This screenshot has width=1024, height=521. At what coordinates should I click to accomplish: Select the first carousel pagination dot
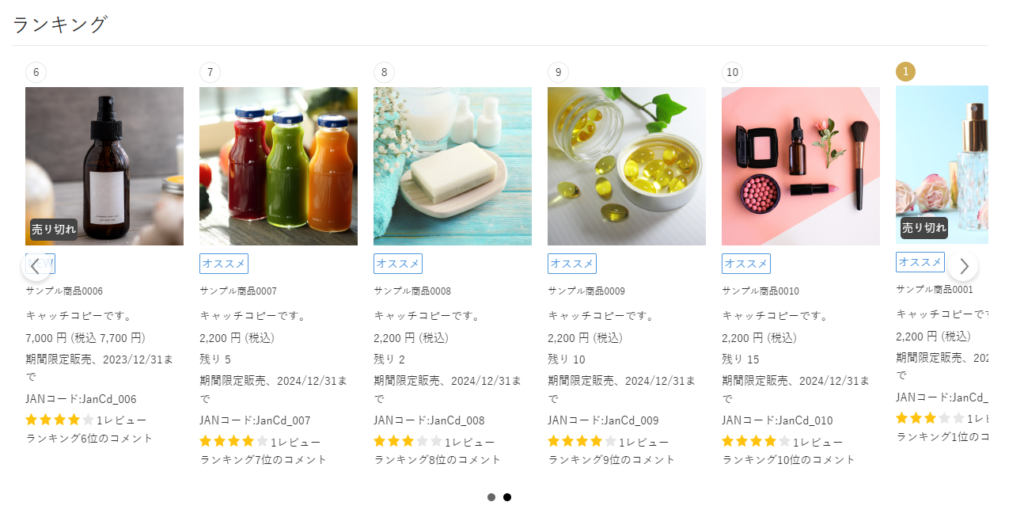pos(491,497)
